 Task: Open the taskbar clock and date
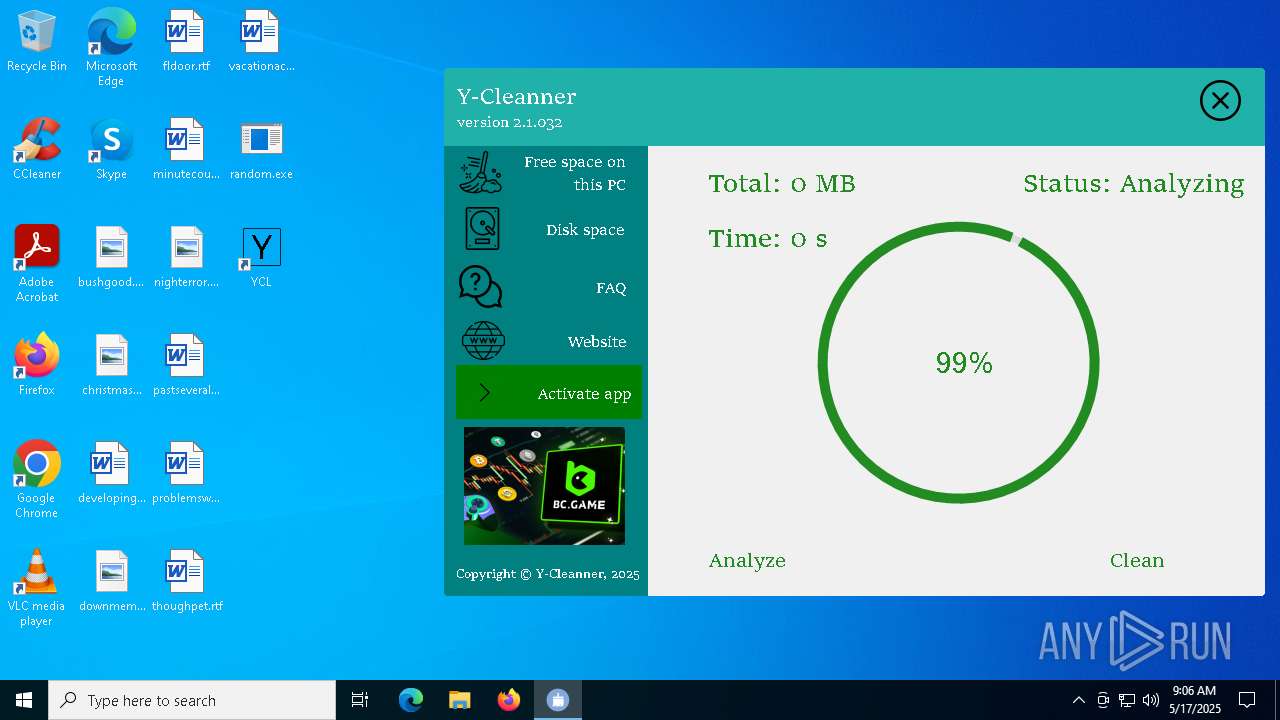pyautogui.click(x=1195, y=700)
